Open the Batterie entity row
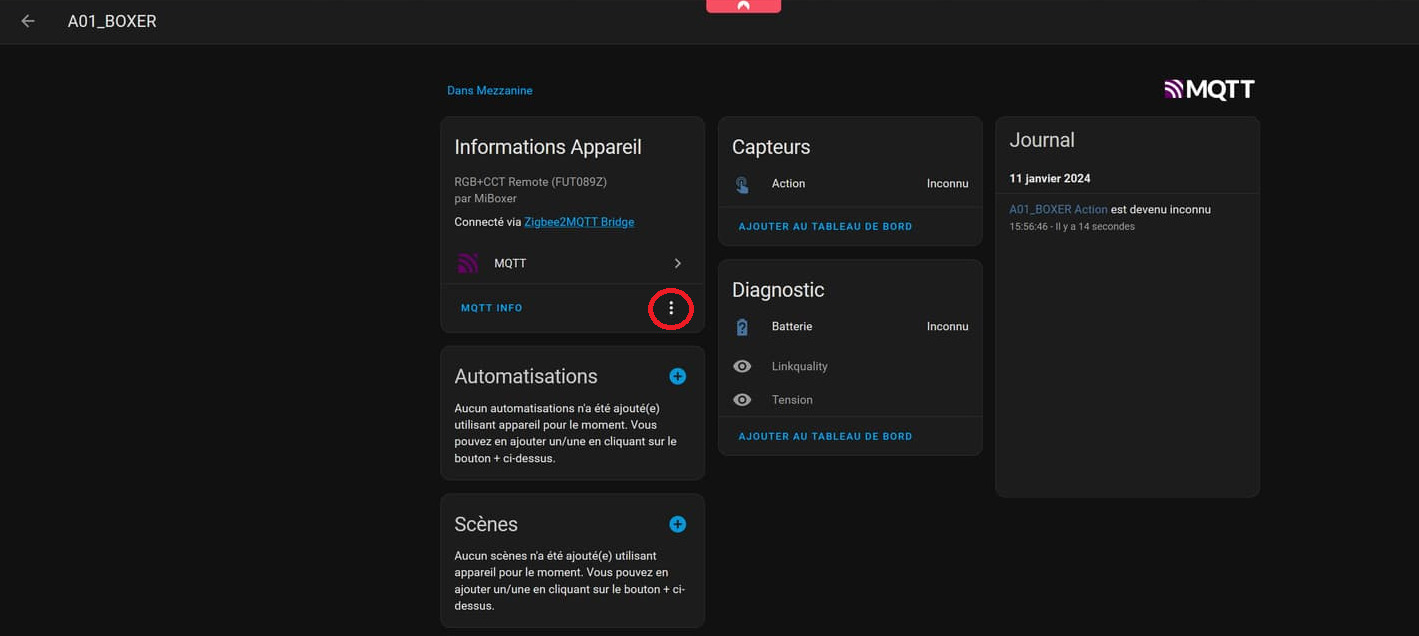 click(850, 327)
